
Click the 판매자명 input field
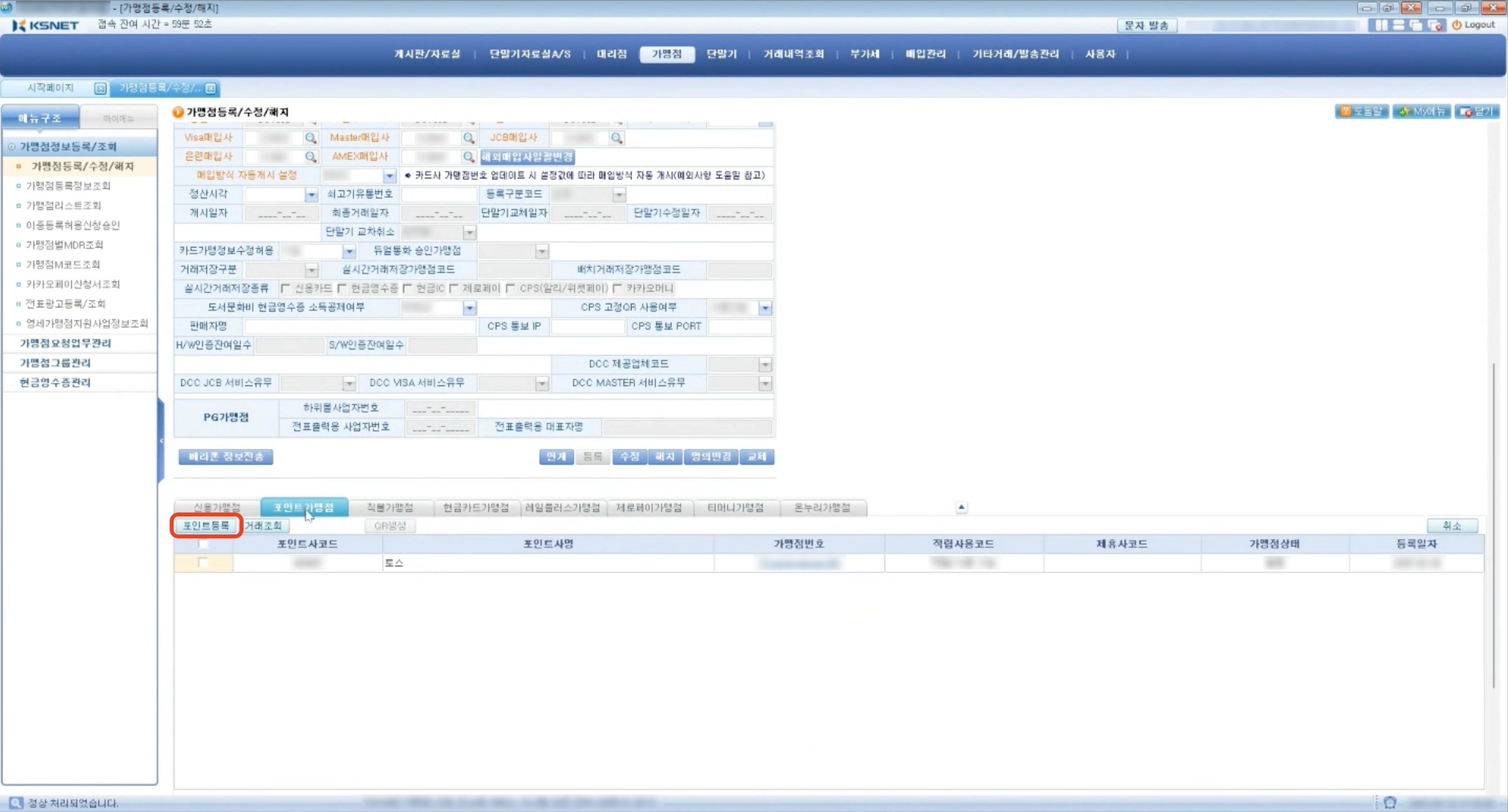click(360, 326)
